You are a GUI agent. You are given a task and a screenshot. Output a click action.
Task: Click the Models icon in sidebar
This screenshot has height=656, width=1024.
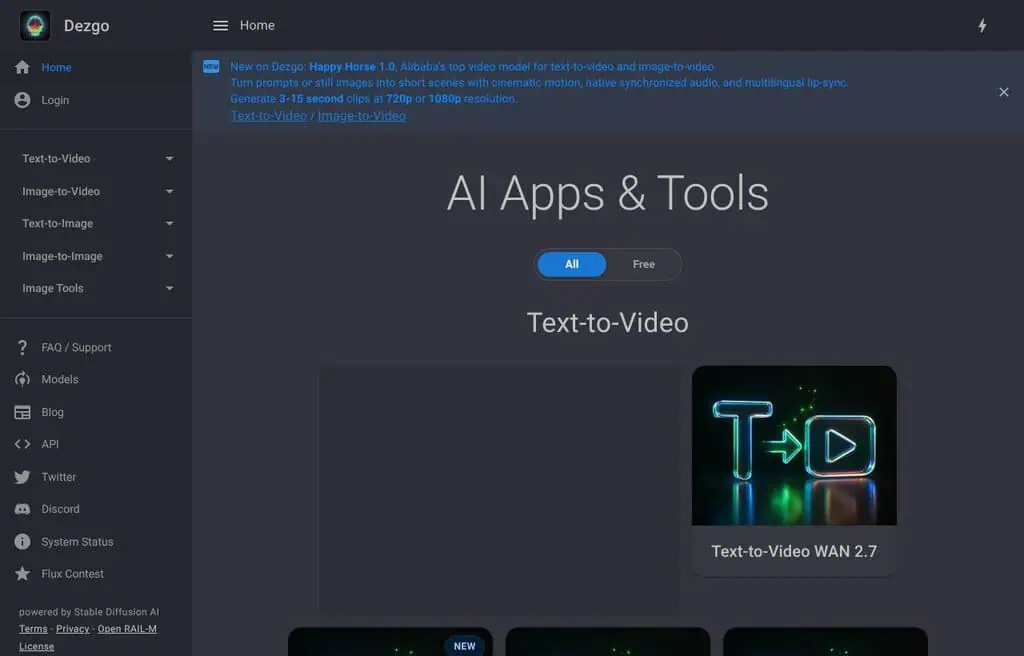tap(22, 380)
